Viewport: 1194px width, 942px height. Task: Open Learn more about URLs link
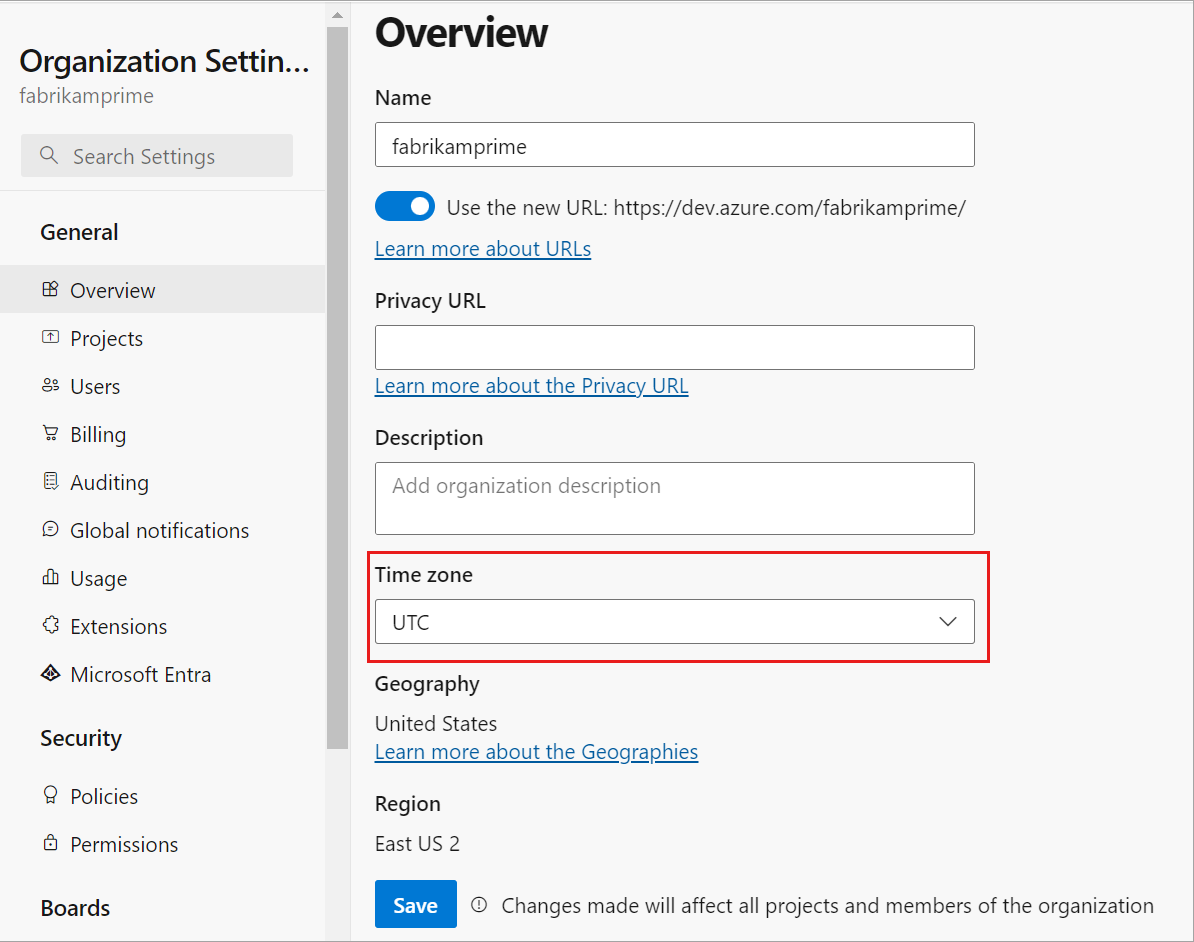(483, 248)
